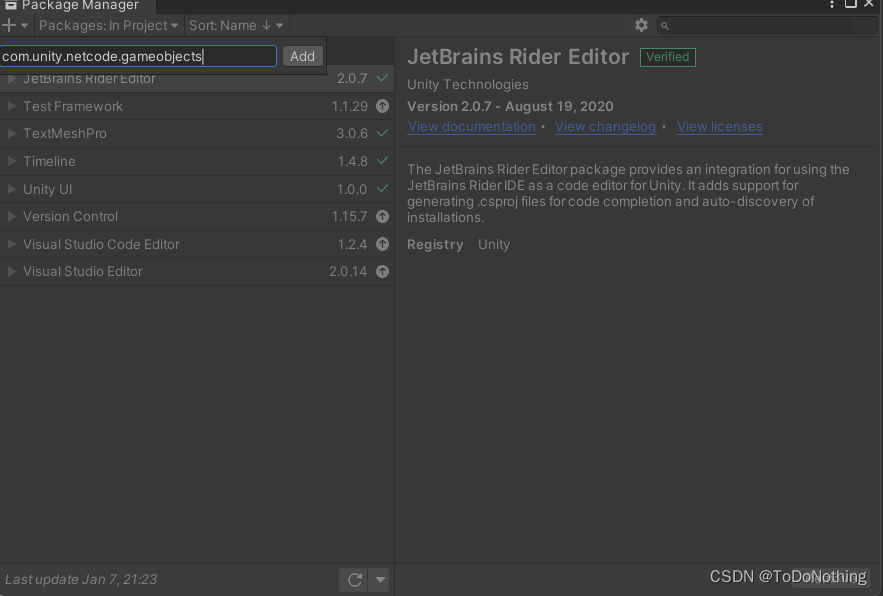Expand the Version Control package
883x596 pixels.
(x=11, y=216)
